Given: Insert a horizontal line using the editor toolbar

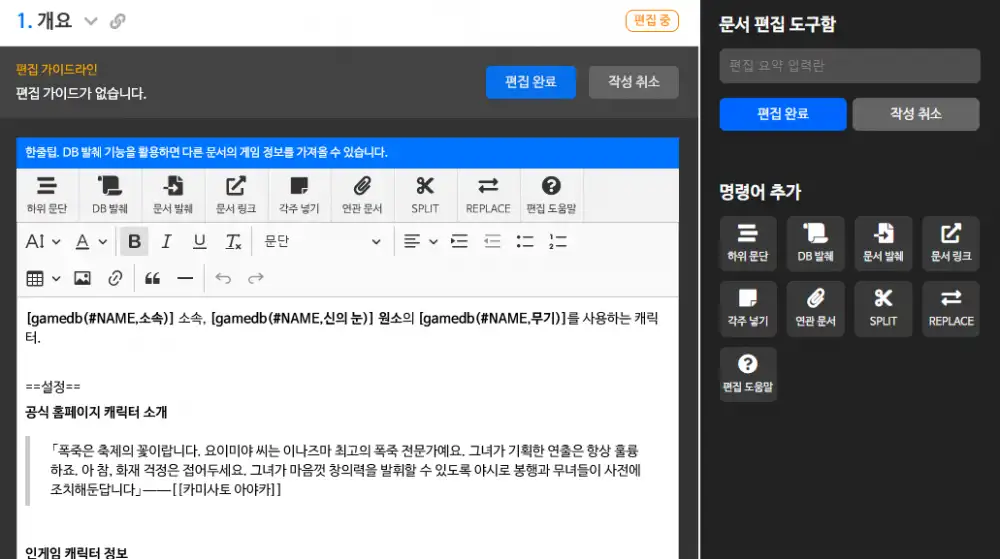Looking at the screenshot, I should pyautogui.click(x=185, y=278).
